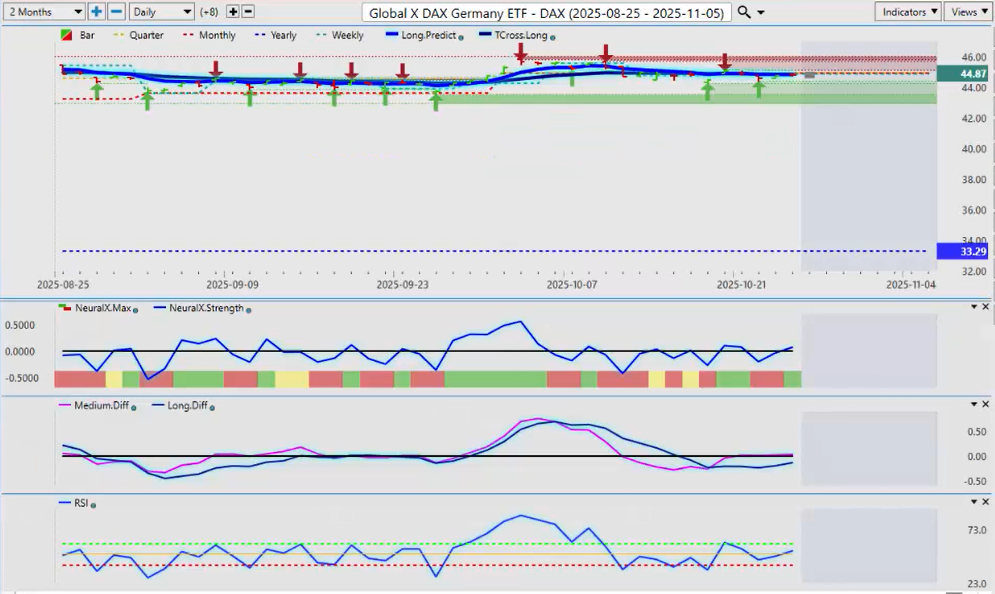Image resolution: width=995 pixels, height=594 pixels.
Task: Open the Indicators menu
Action: click(908, 12)
